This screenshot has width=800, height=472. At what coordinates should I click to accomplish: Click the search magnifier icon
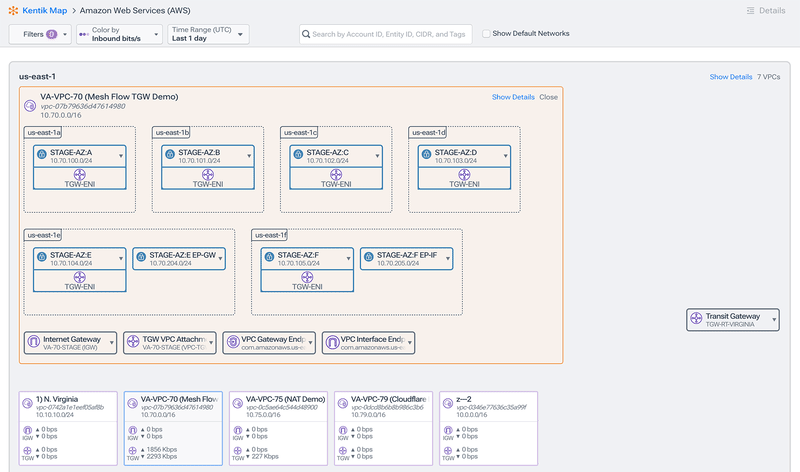tap(306, 34)
